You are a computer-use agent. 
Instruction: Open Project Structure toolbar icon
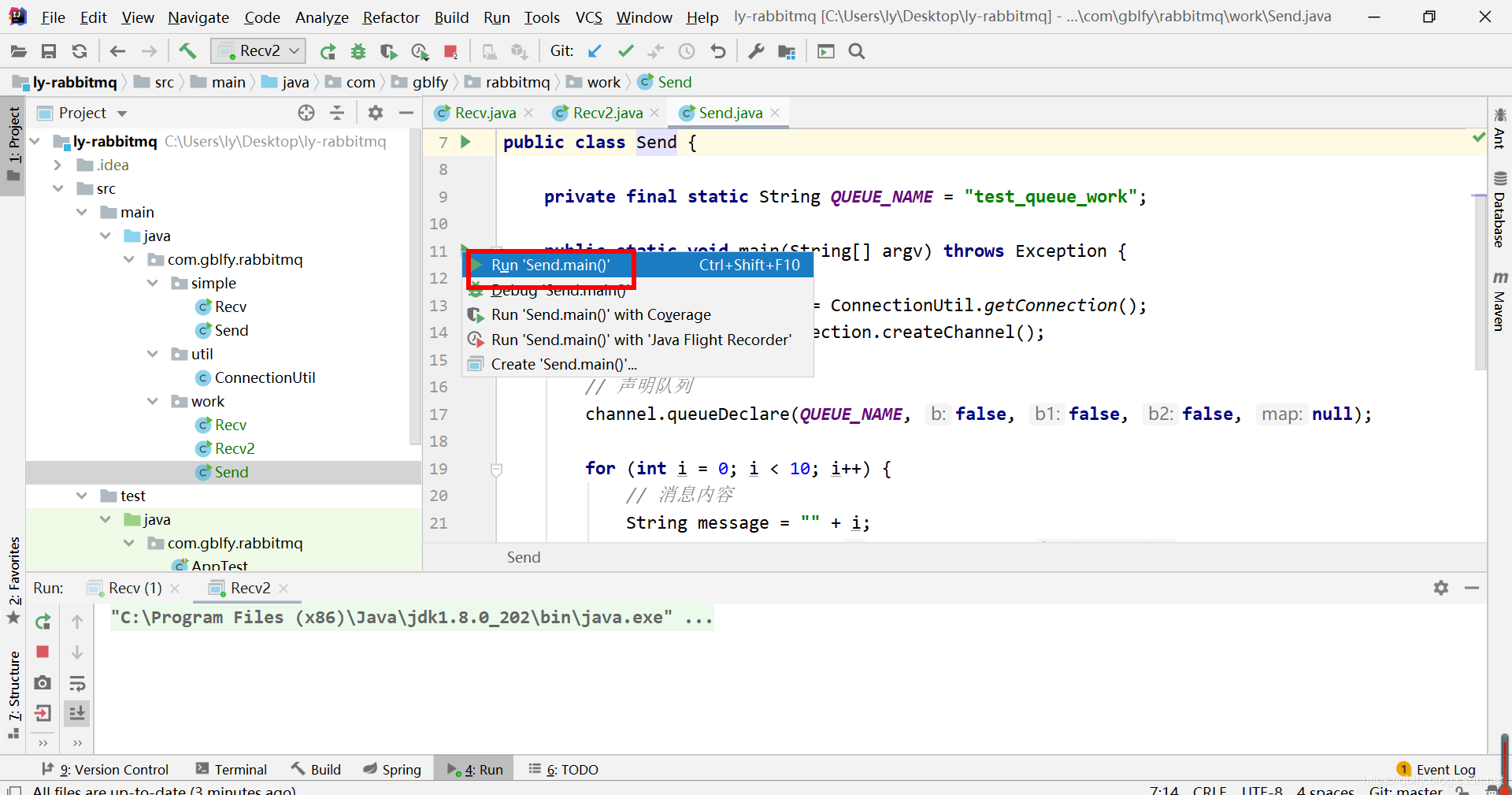click(787, 52)
